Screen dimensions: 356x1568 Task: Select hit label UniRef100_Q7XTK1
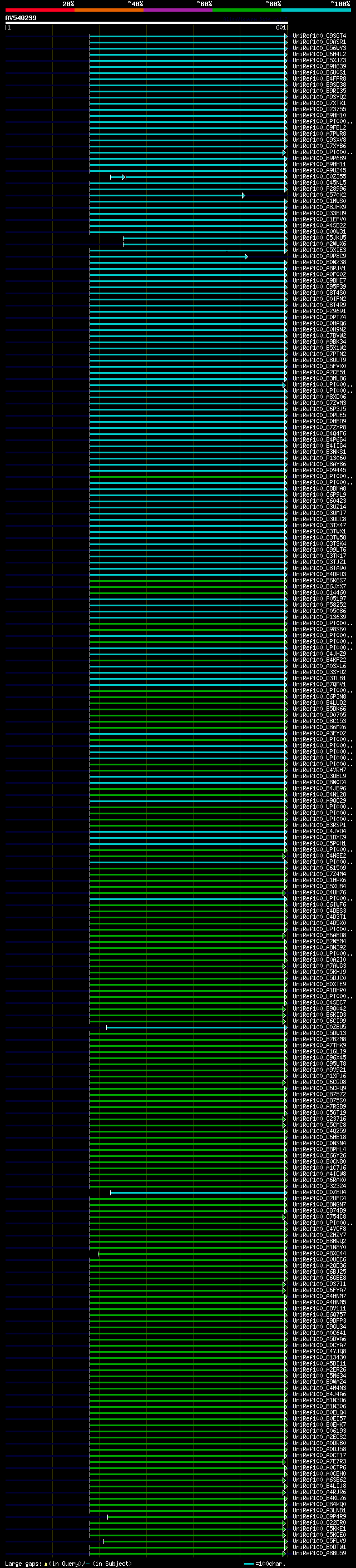click(x=319, y=103)
